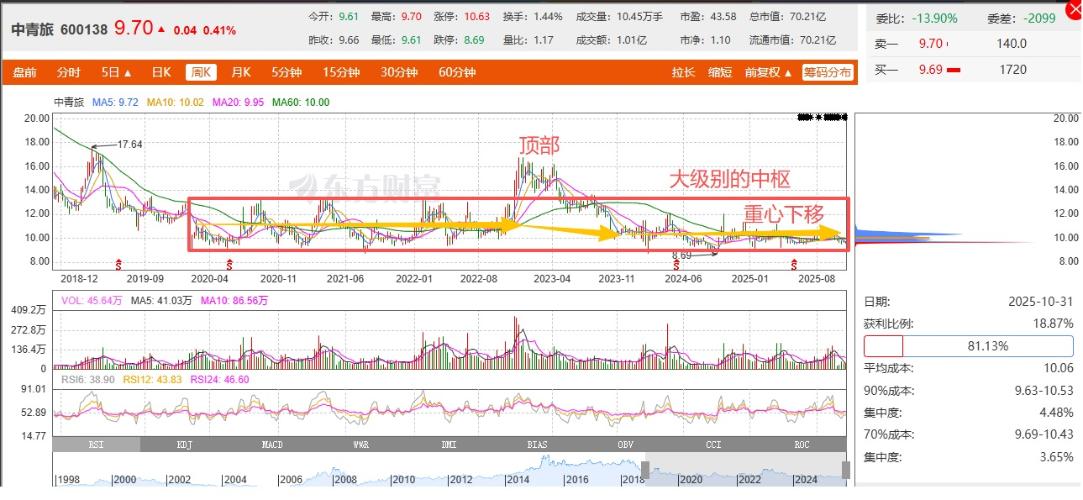Select the CCI indicator tab
This screenshot has height=500, width=1083.
tap(713, 445)
